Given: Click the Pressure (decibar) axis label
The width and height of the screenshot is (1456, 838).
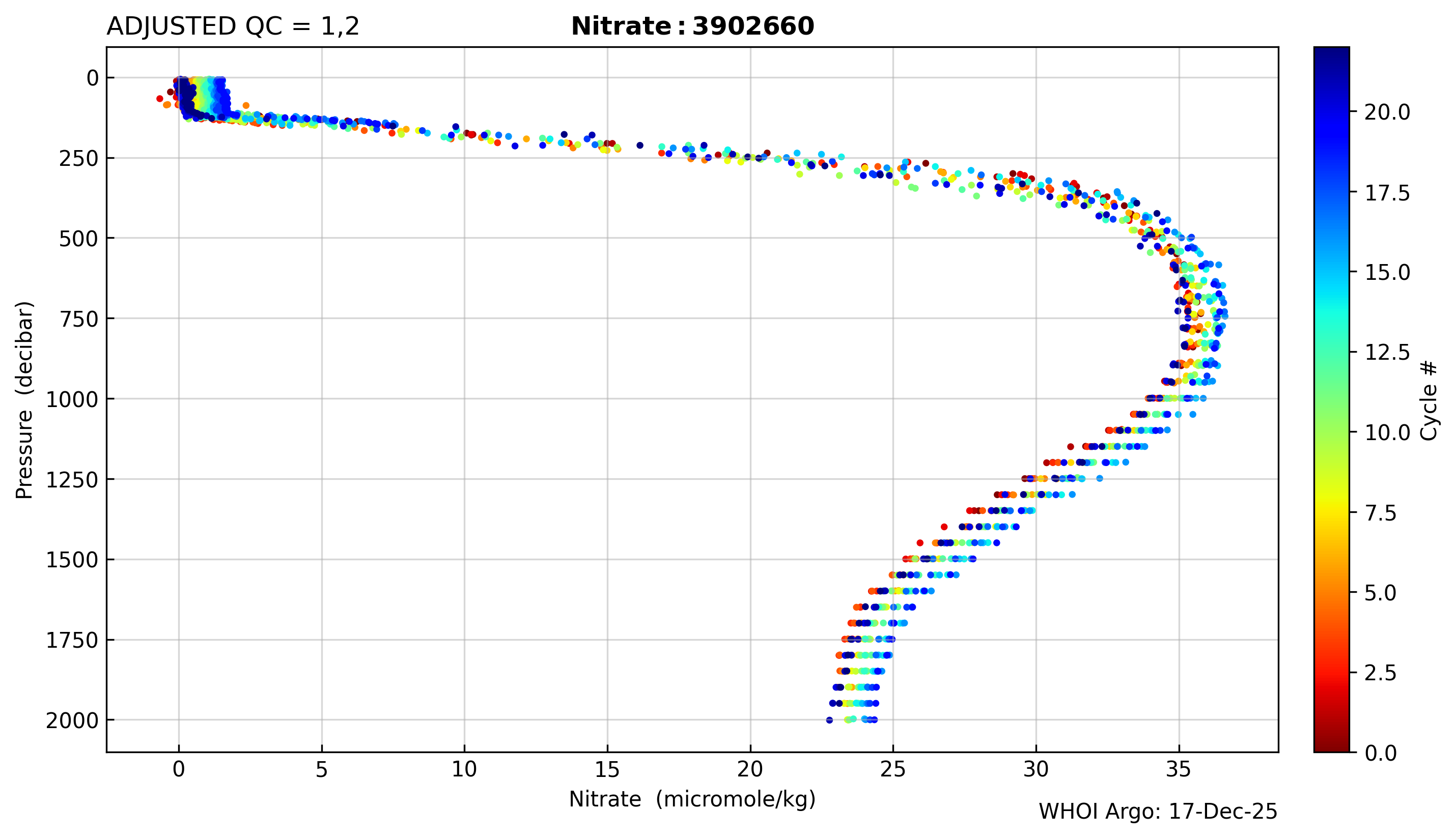Looking at the screenshot, I should pyautogui.click(x=25, y=399).
